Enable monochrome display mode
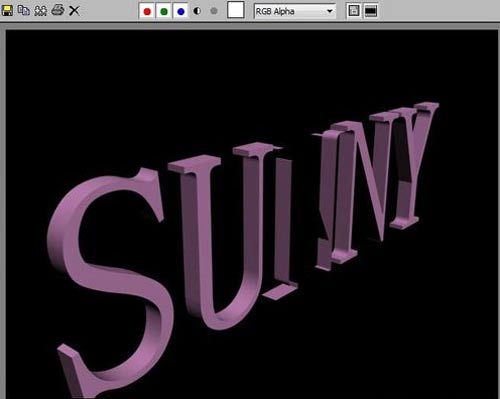The width and height of the screenshot is (500, 399). click(x=214, y=11)
